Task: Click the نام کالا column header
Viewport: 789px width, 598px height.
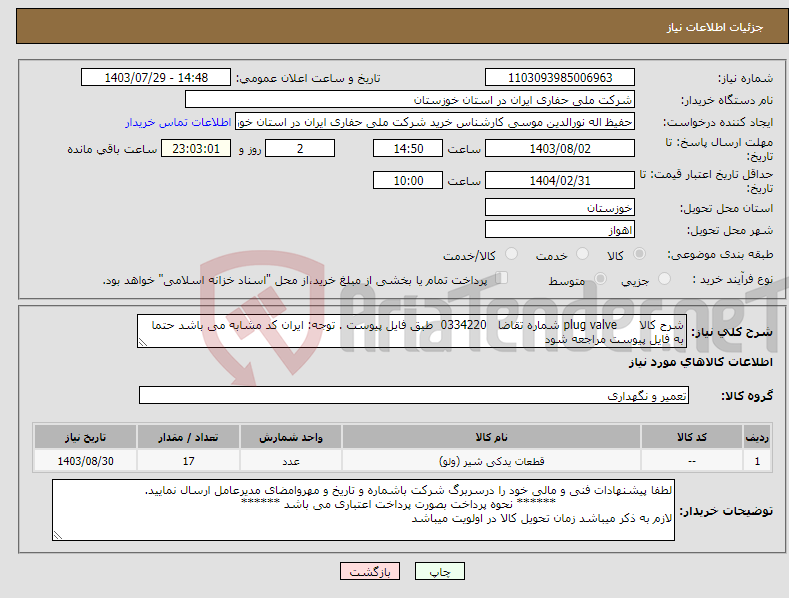Action: coord(491,437)
